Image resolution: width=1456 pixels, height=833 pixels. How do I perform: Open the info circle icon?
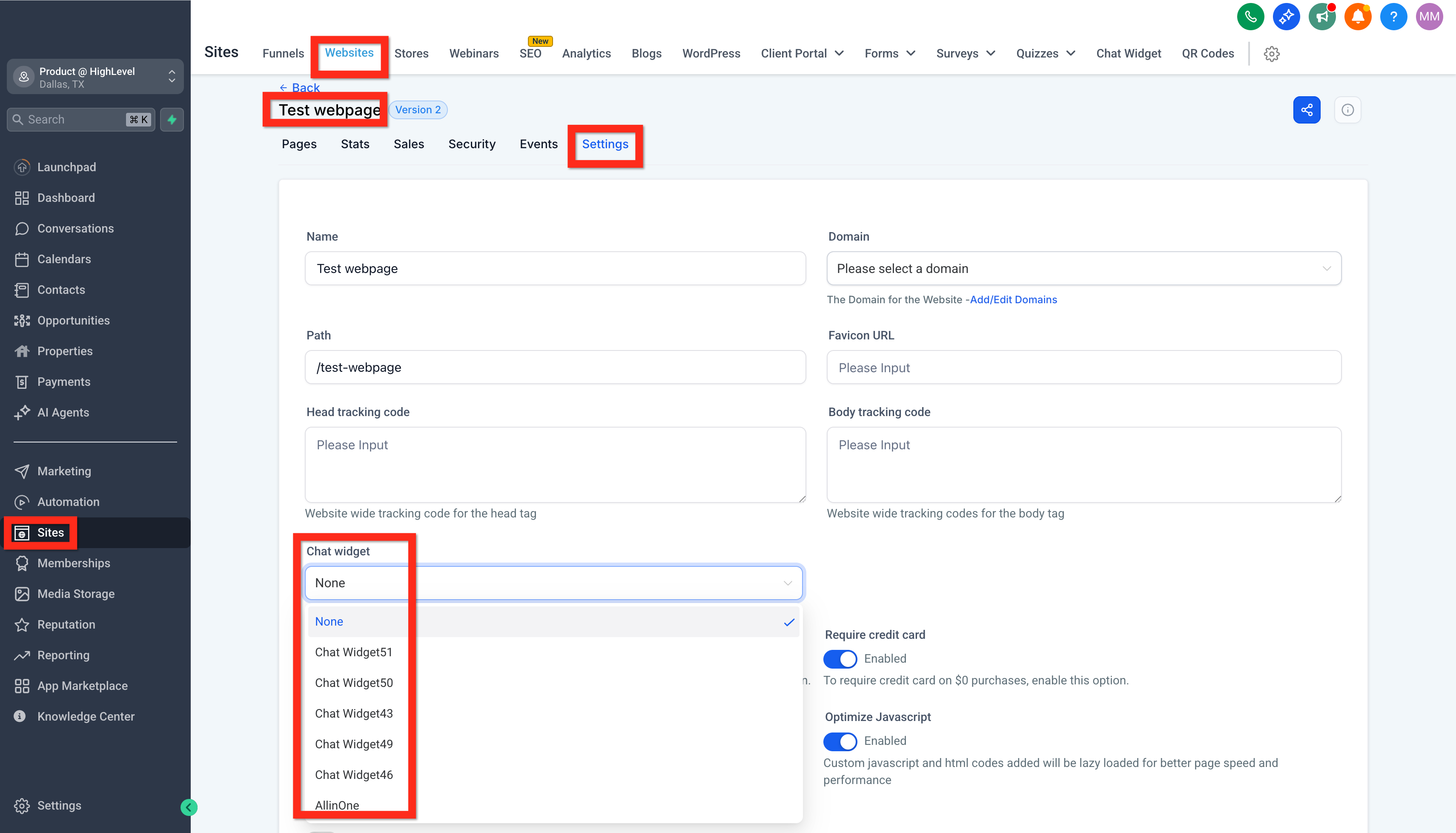point(1347,110)
